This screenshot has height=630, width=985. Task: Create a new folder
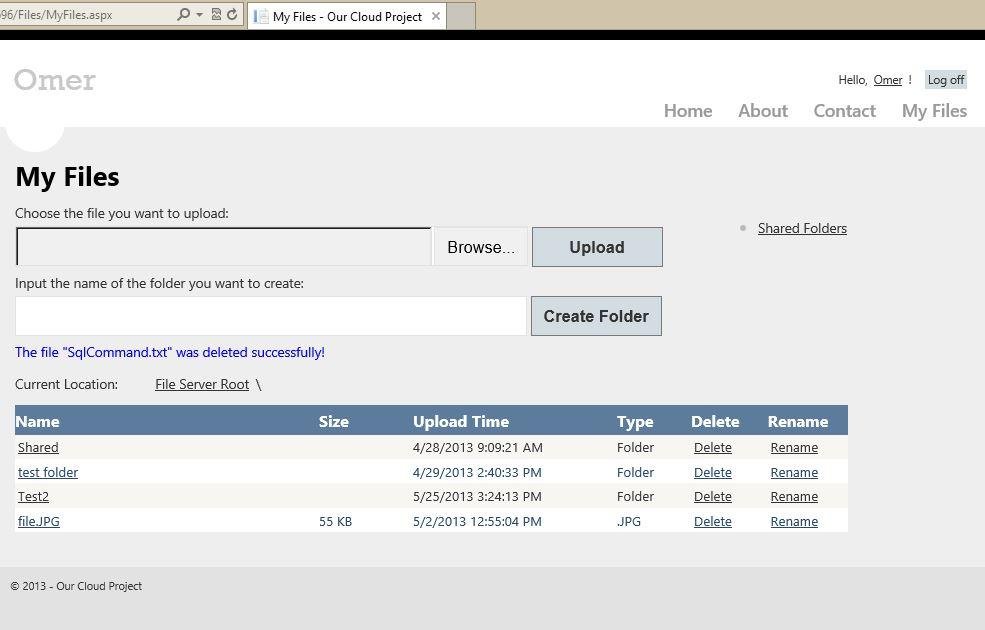(x=596, y=316)
